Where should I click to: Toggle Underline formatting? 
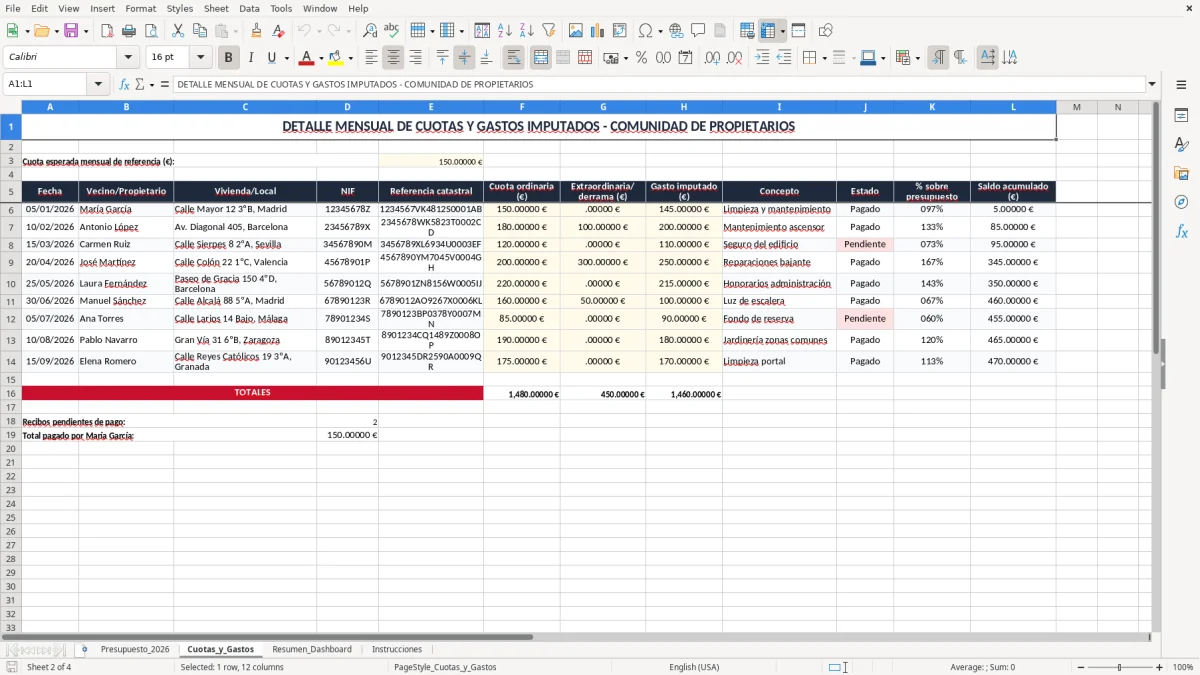point(271,58)
